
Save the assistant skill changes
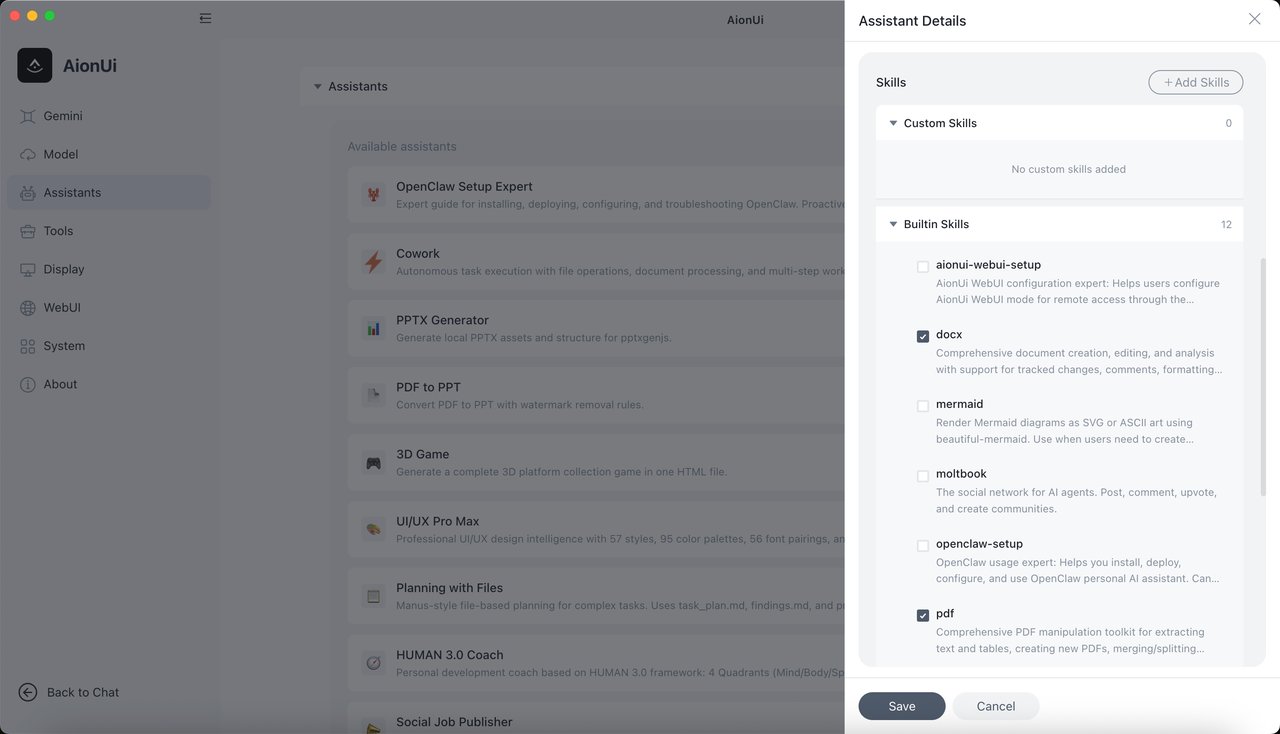(901, 705)
